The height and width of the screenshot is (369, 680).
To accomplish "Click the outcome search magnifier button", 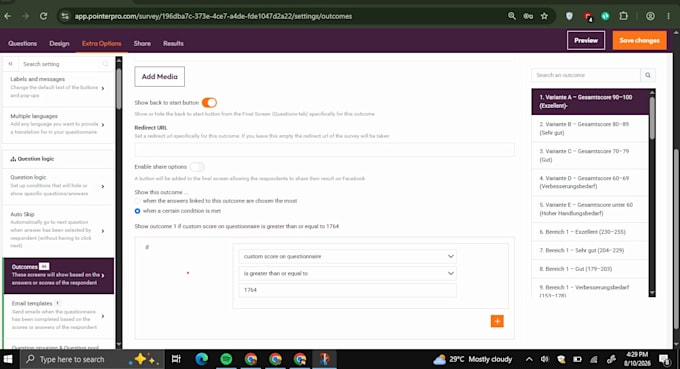I will click(x=648, y=75).
